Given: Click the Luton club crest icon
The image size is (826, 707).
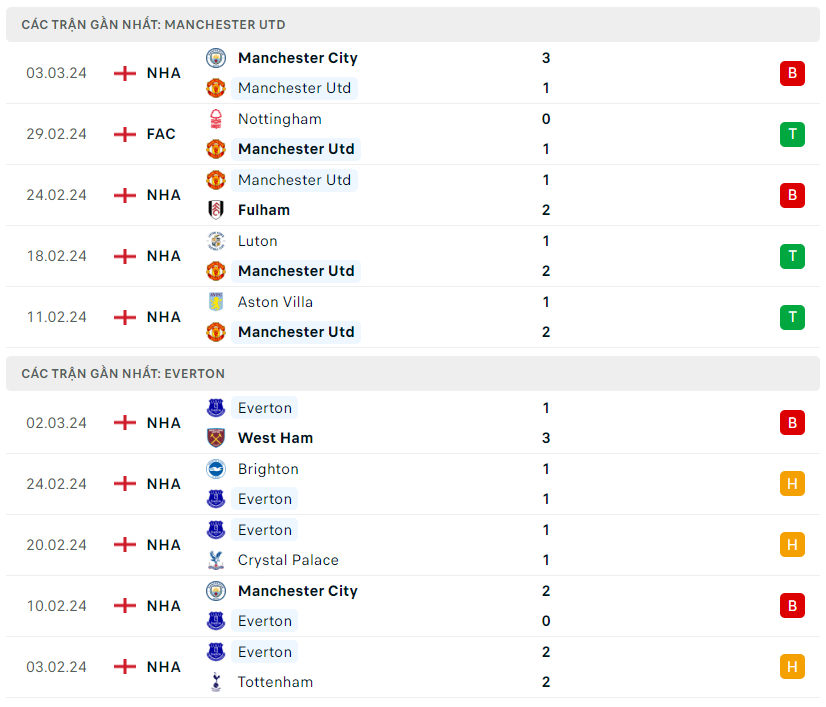Looking at the screenshot, I should (216, 241).
